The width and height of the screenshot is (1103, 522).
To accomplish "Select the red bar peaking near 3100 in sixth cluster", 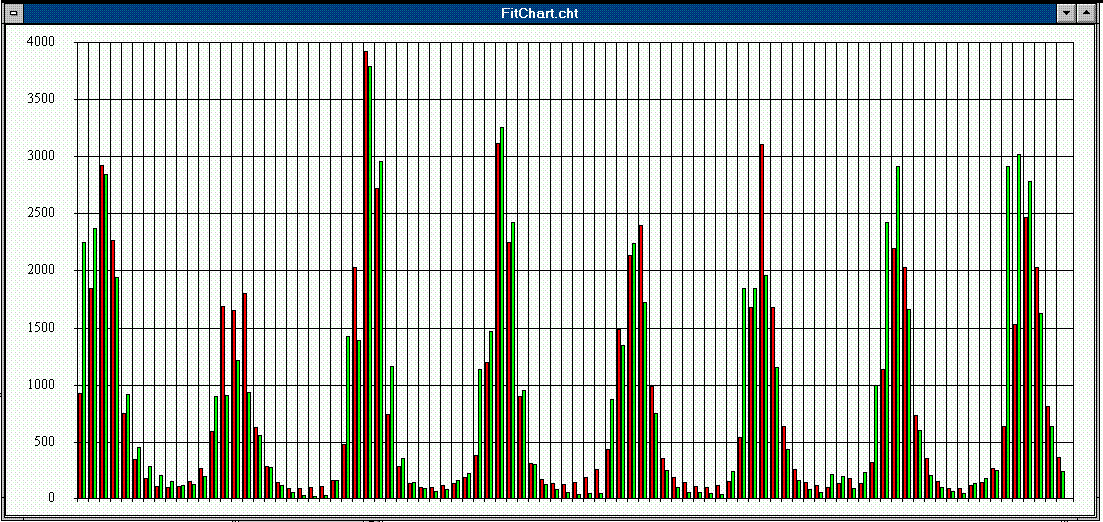I will pyautogui.click(x=761, y=320).
